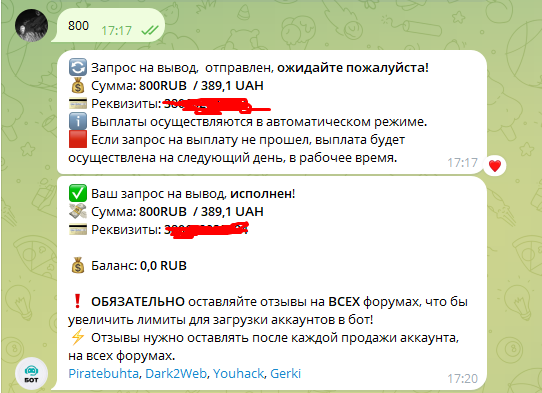
Task: Click the text Ваш запрос на вывод
Action: [159, 194]
